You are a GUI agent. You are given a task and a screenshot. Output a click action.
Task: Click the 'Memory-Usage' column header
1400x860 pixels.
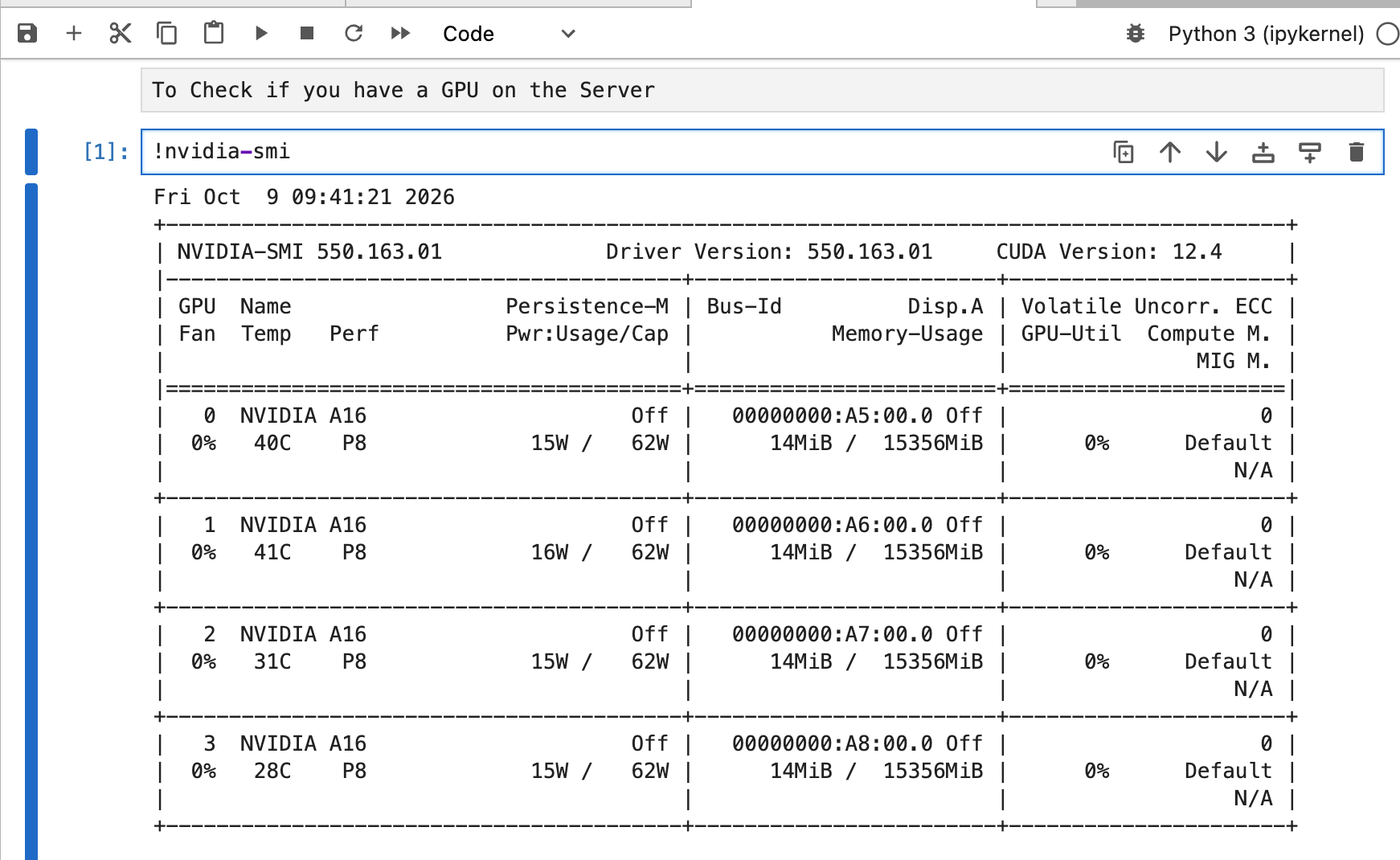point(907,334)
